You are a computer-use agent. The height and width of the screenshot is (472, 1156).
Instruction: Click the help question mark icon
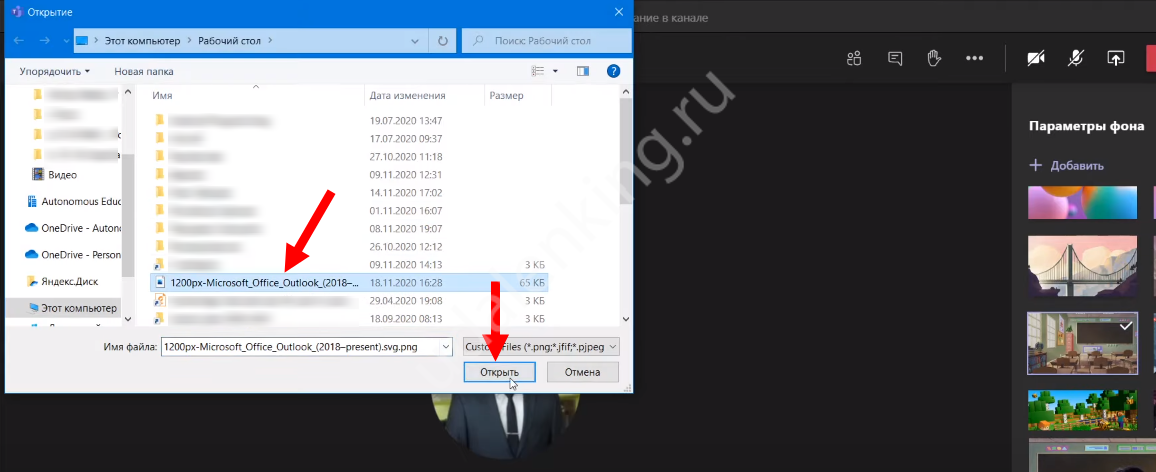[614, 71]
